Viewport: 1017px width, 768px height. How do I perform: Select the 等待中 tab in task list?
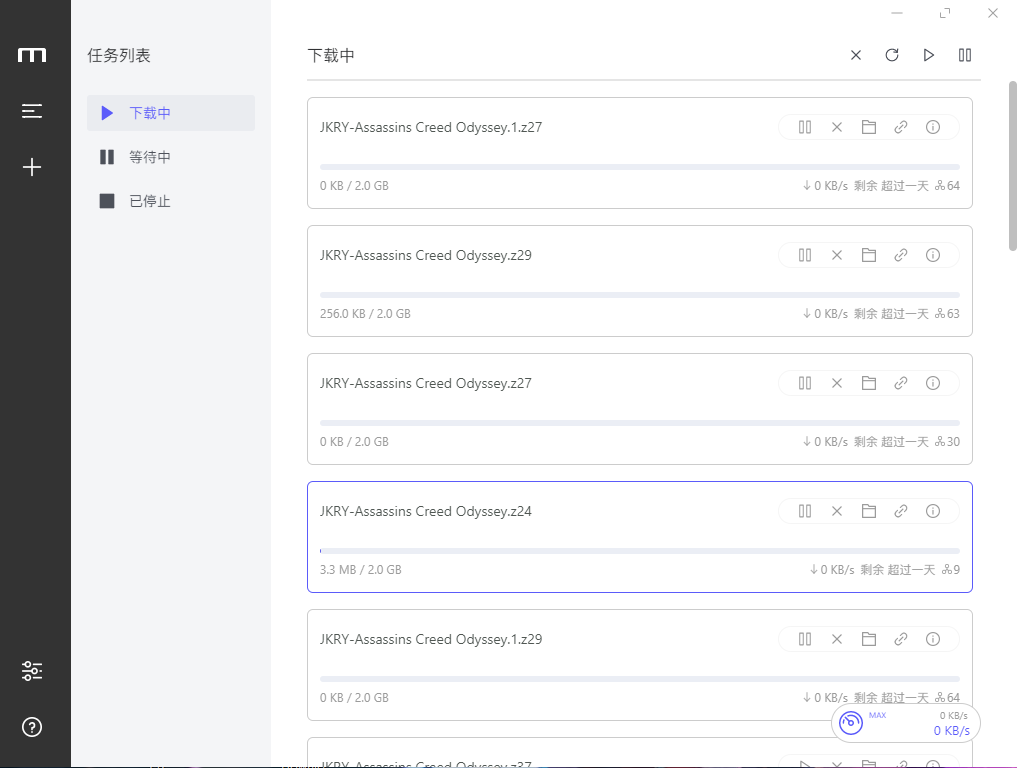171,157
